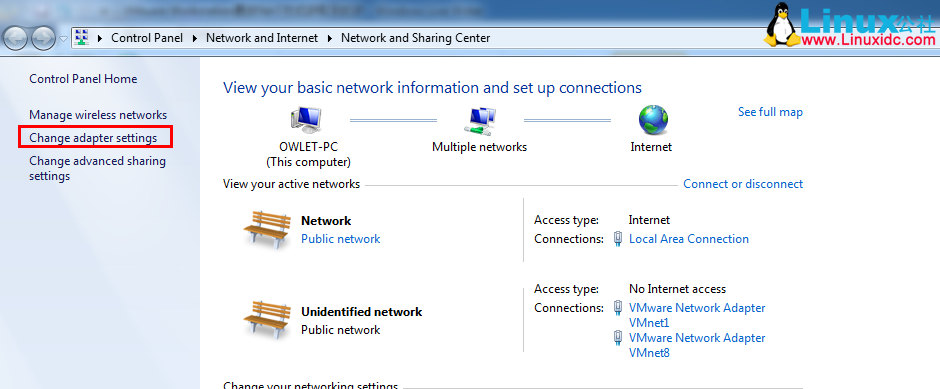Click the adapter icon next to Local Area Connection
Image resolution: width=940 pixels, height=389 pixels.
click(618, 239)
